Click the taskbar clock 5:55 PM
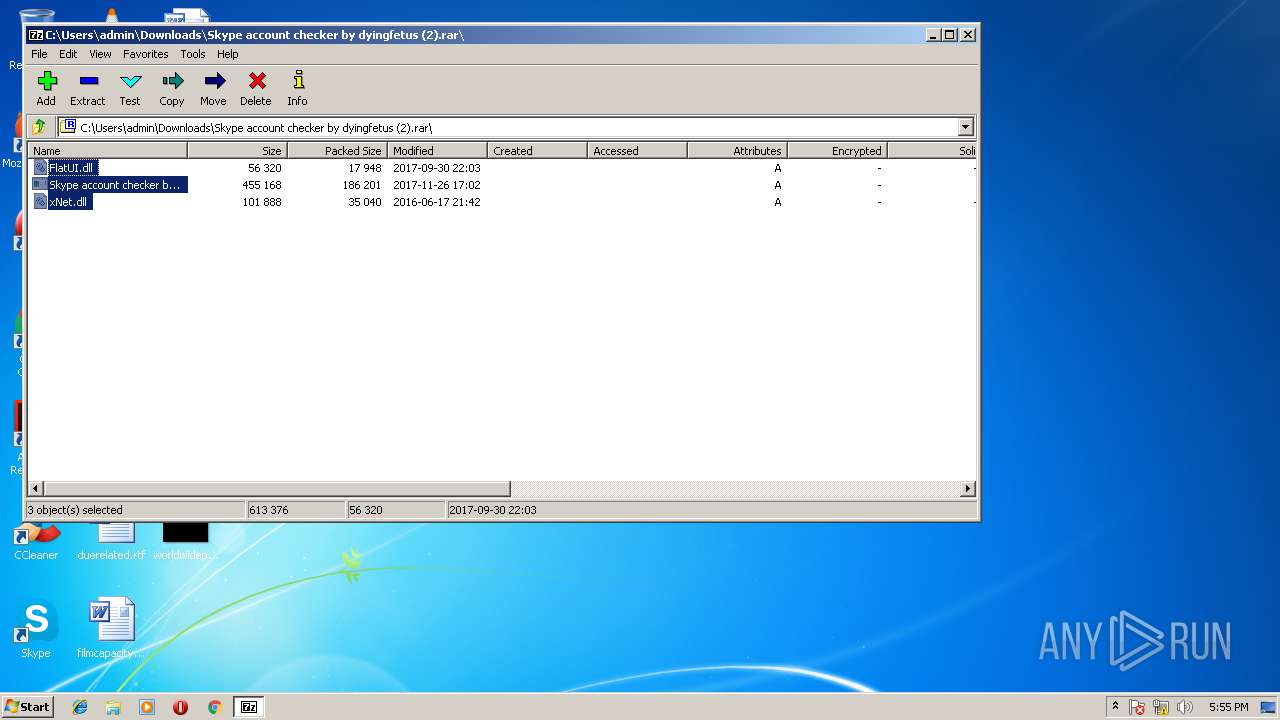 [1228, 707]
